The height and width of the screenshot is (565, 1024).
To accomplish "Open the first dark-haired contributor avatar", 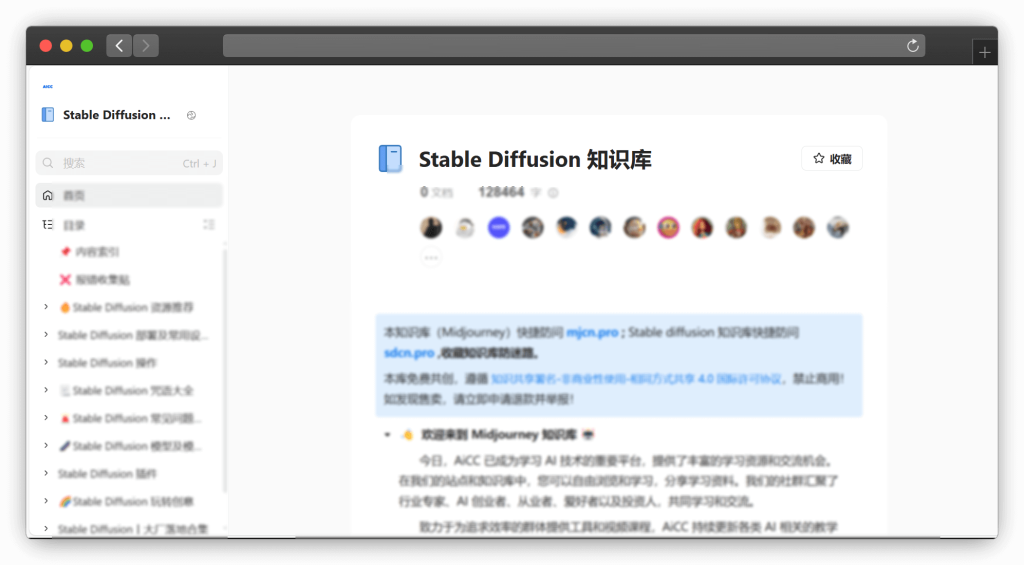I will point(431,227).
